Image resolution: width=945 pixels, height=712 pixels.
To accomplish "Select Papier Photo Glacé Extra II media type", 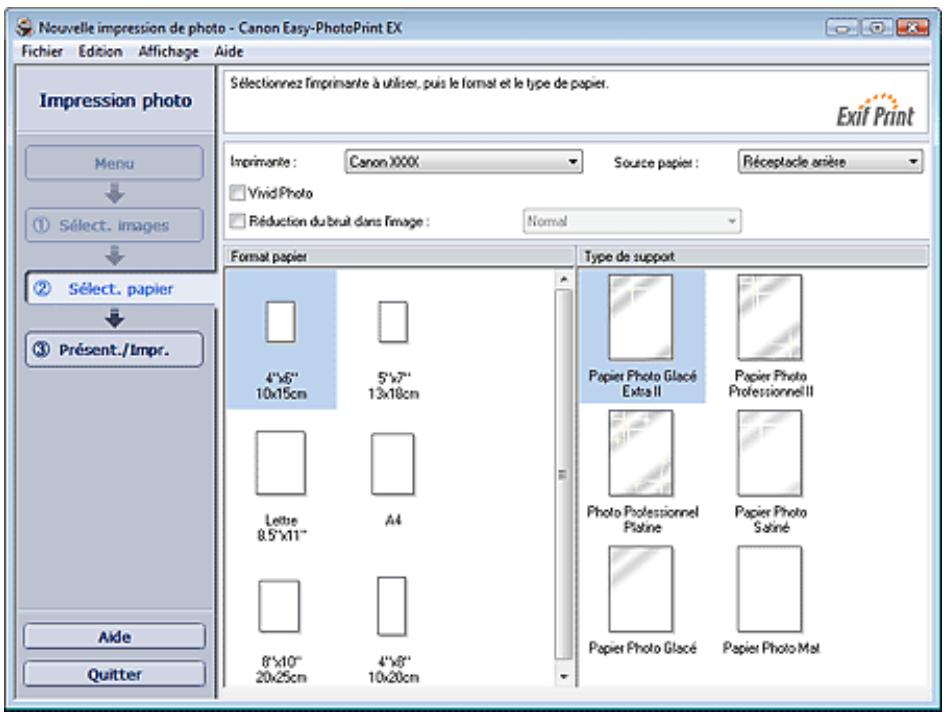I will (x=642, y=336).
